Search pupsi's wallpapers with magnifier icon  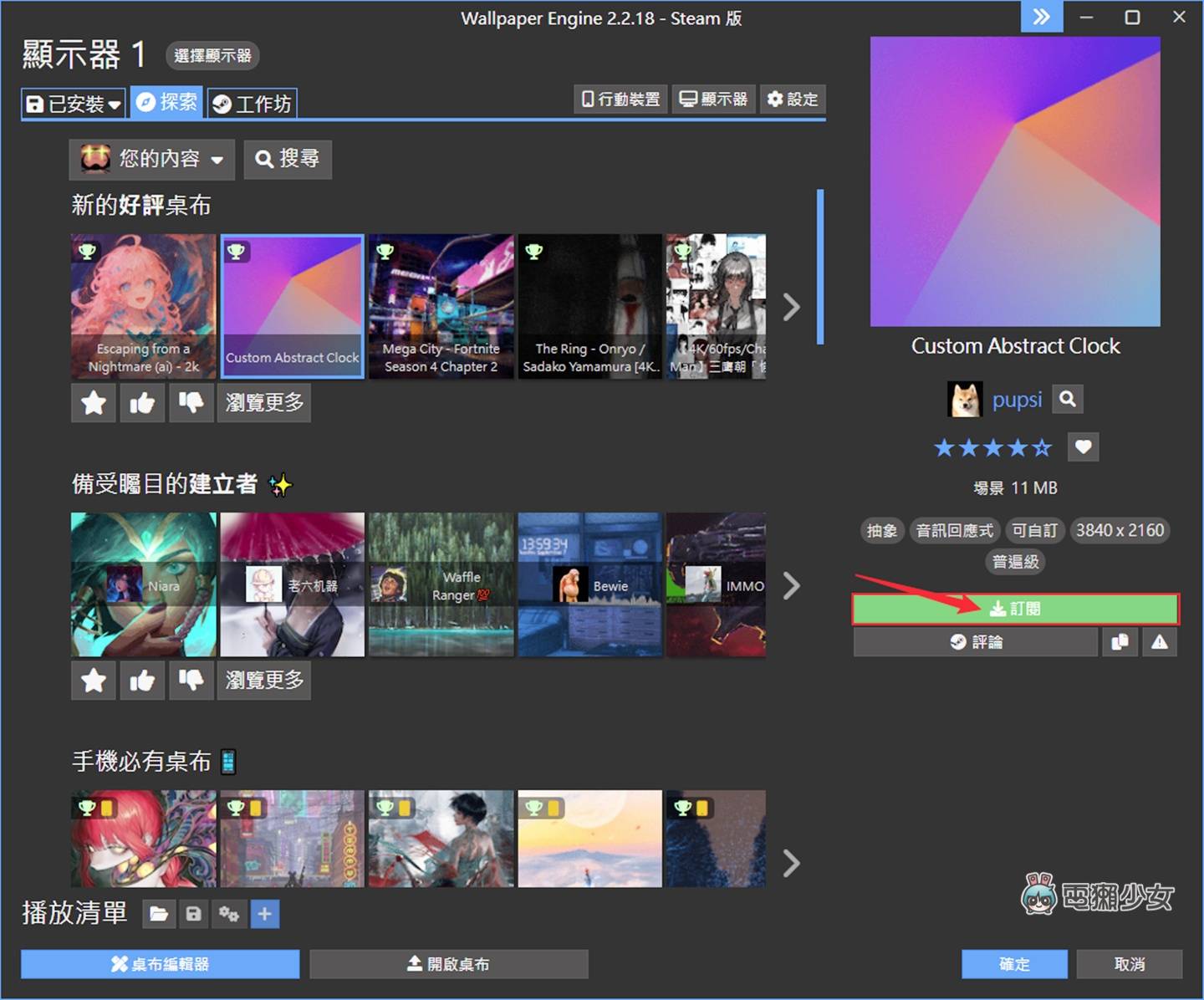(1067, 399)
